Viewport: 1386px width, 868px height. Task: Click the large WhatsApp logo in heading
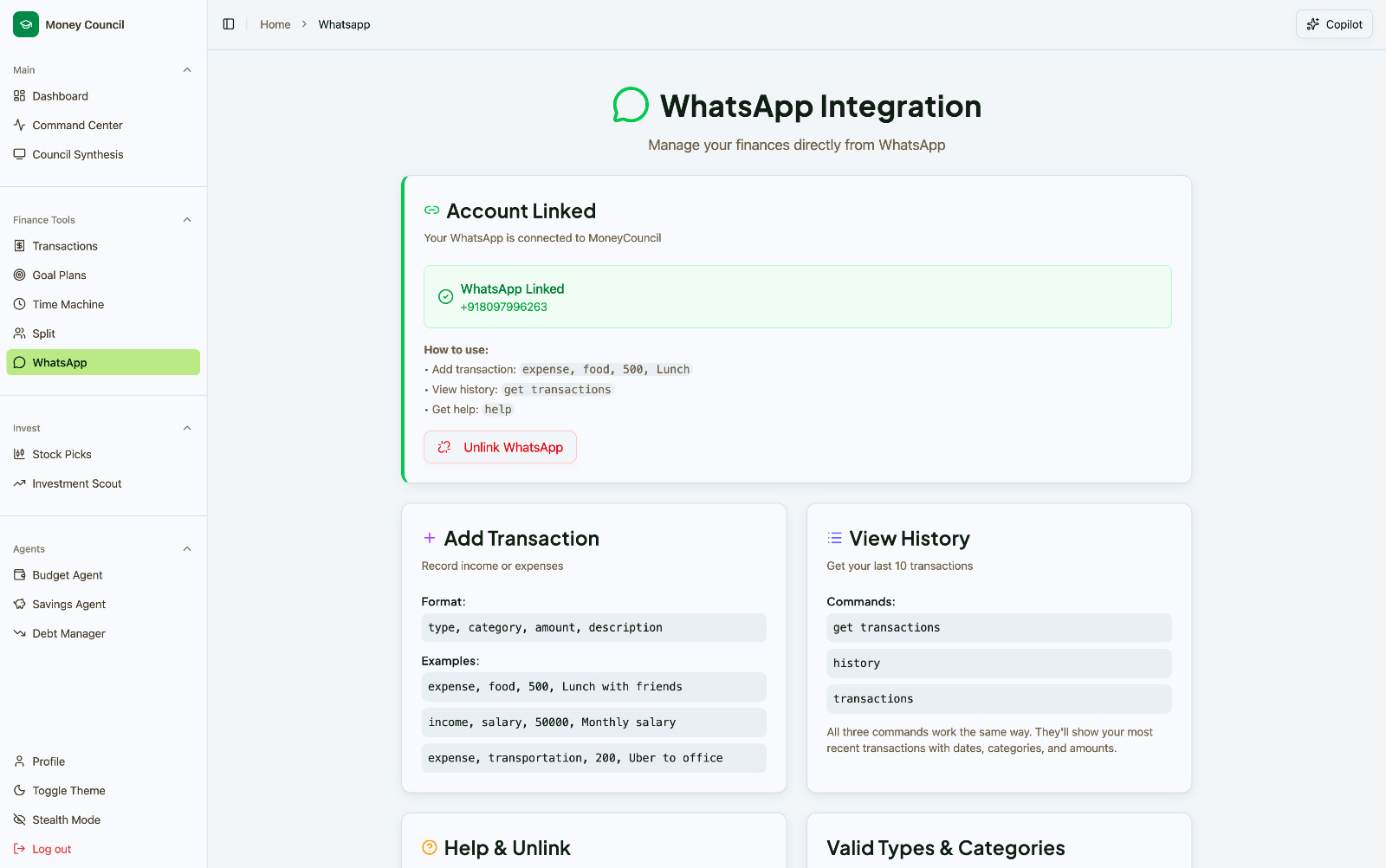[631, 106]
